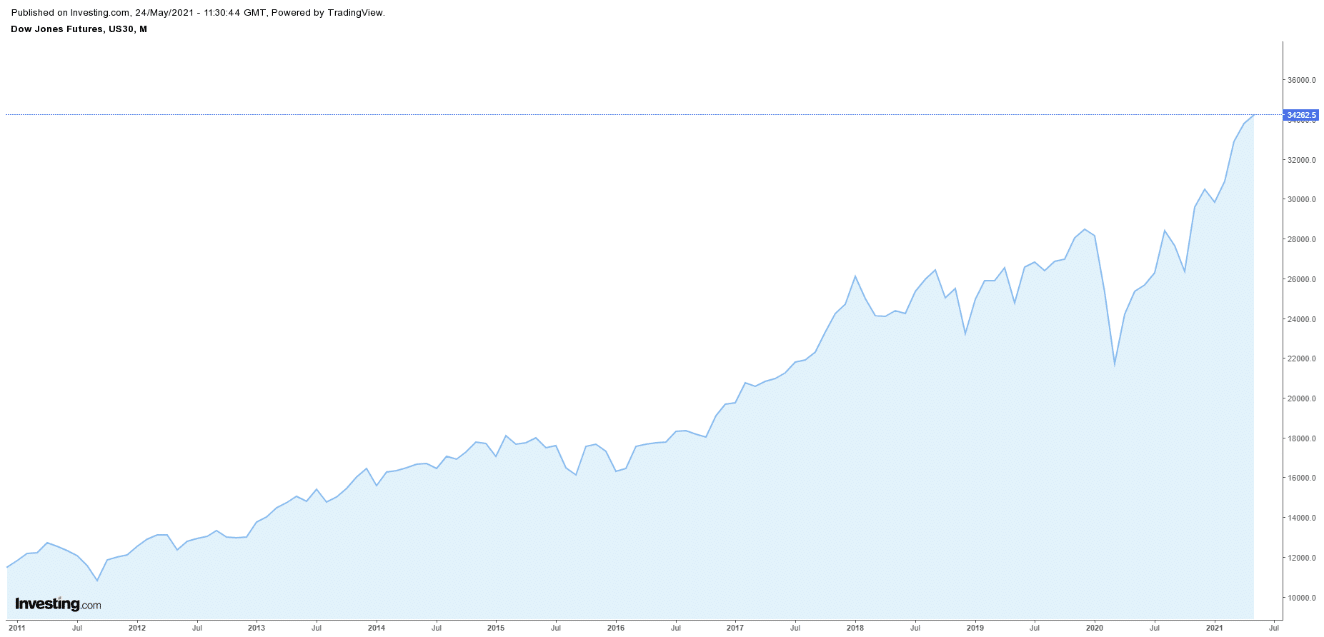
Task: Click the early 2020 crash low point
Action: click(x=1114, y=364)
